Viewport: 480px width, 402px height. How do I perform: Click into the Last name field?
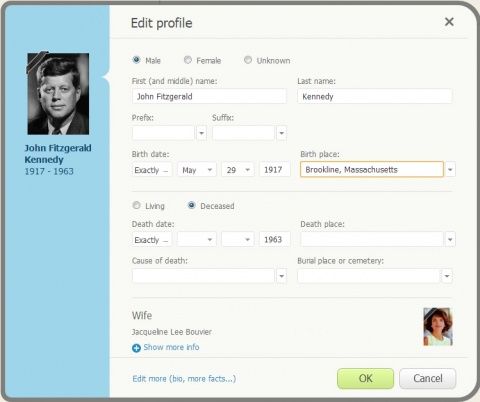click(x=375, y=96)
